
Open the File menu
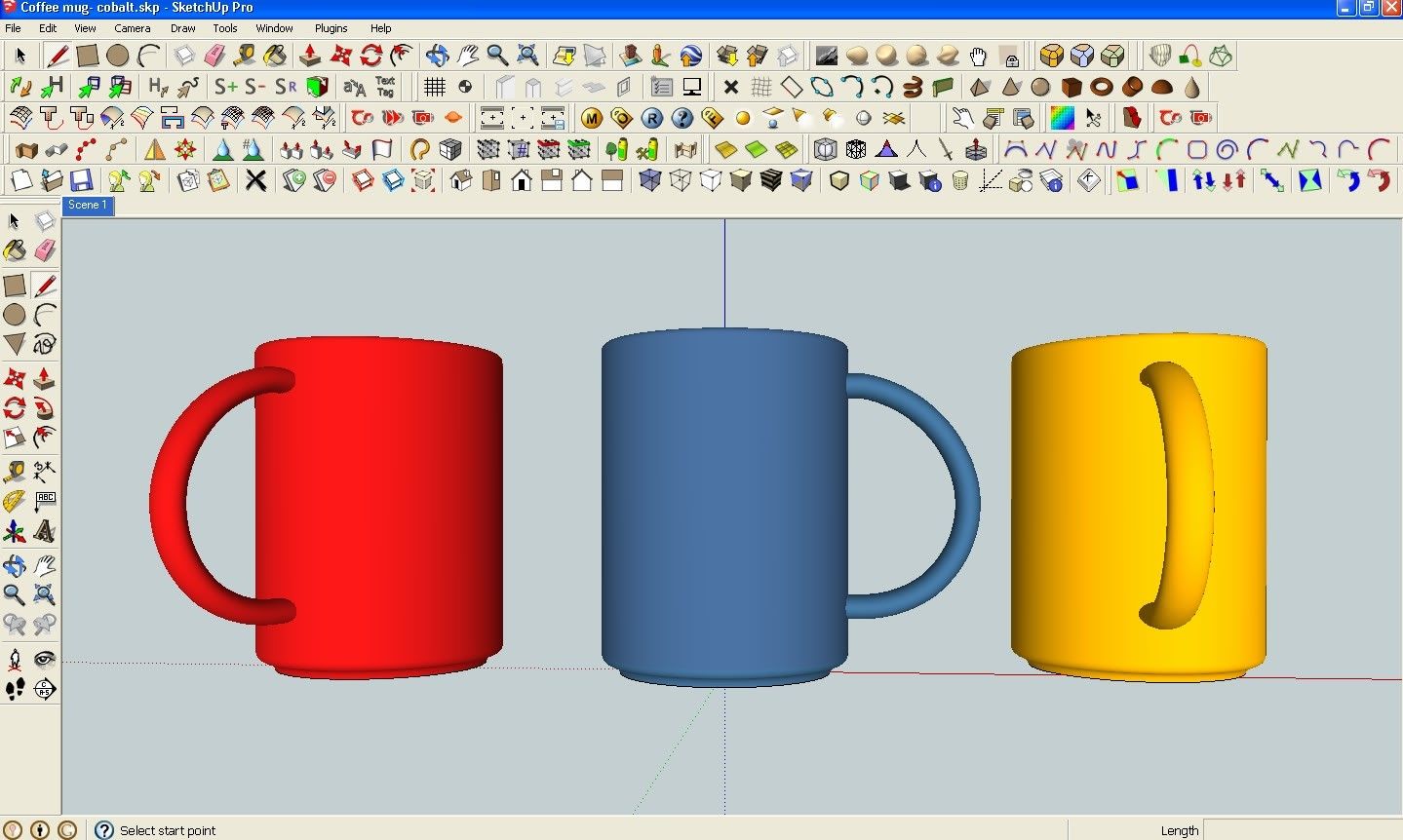tap(13, 28)
